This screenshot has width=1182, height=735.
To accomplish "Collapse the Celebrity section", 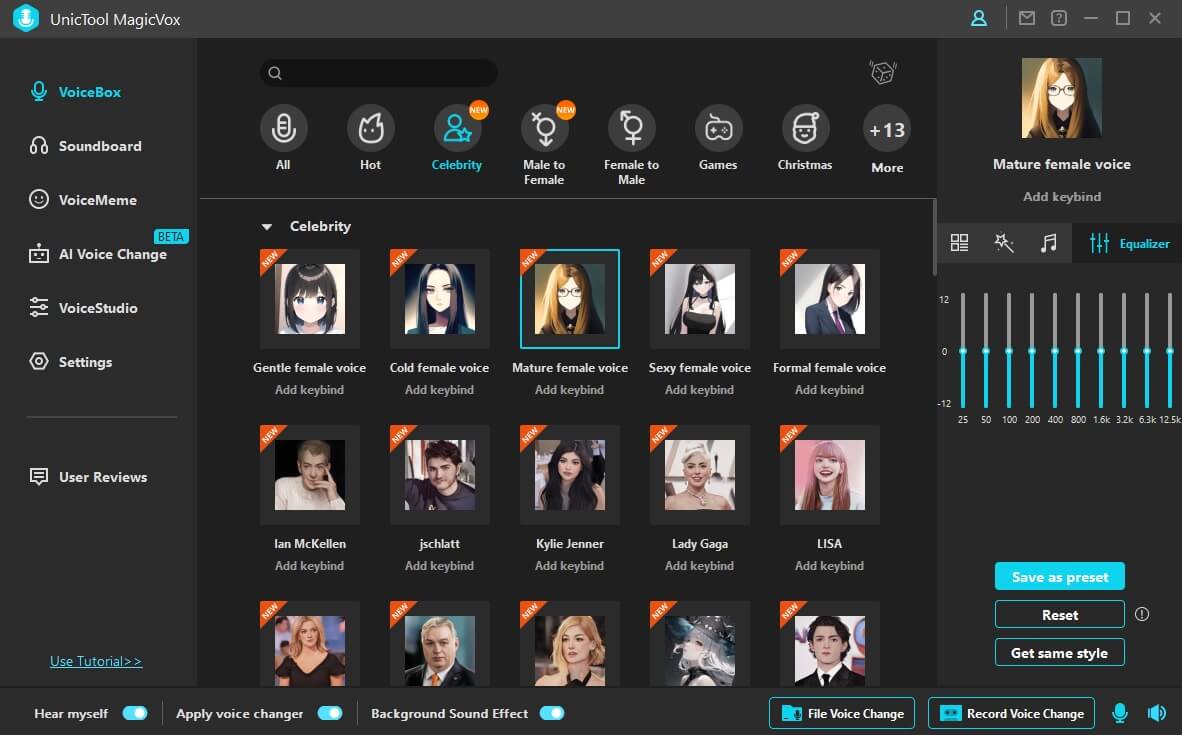I will point(266,226).
